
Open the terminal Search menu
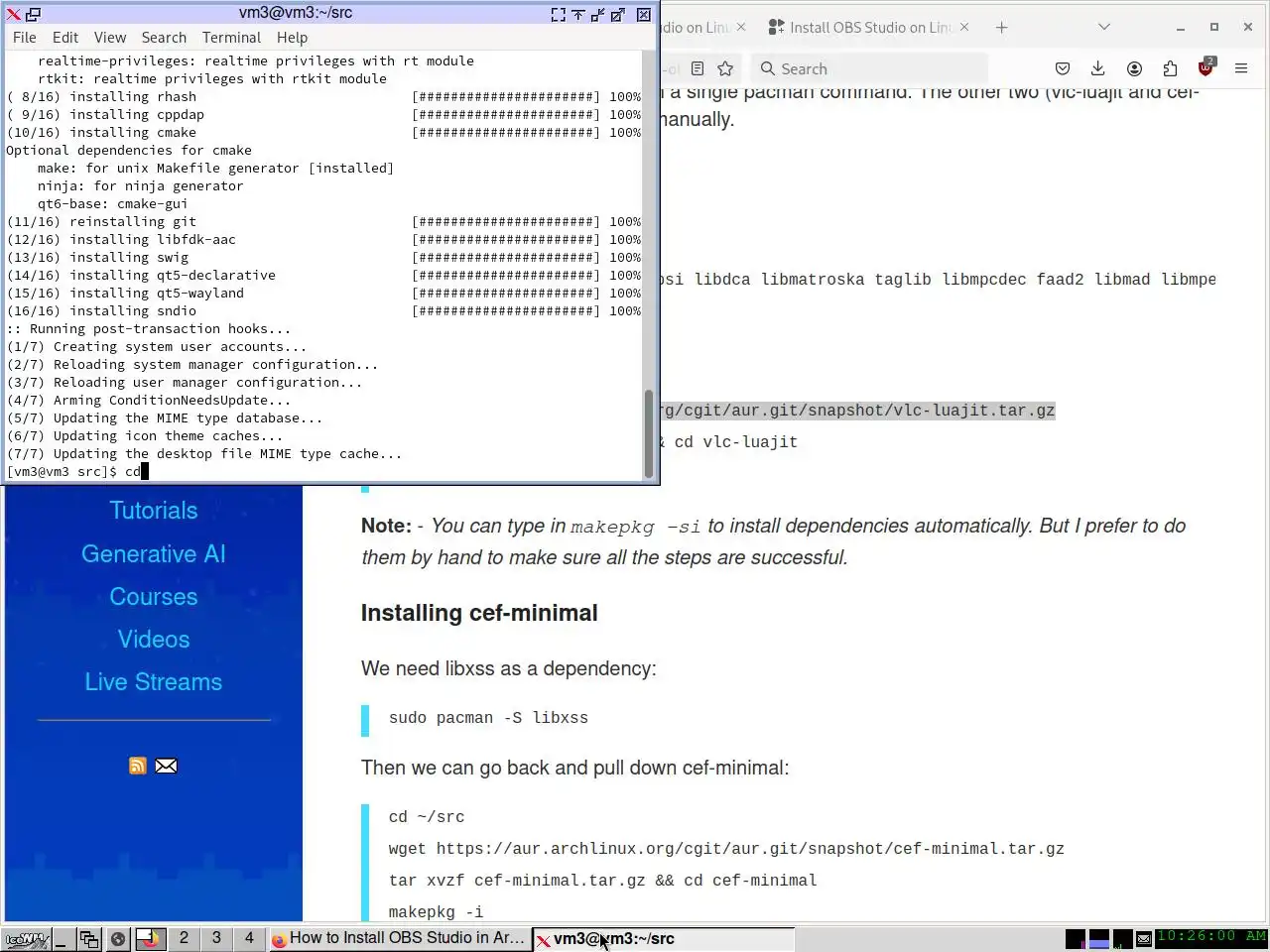[164, 38]
